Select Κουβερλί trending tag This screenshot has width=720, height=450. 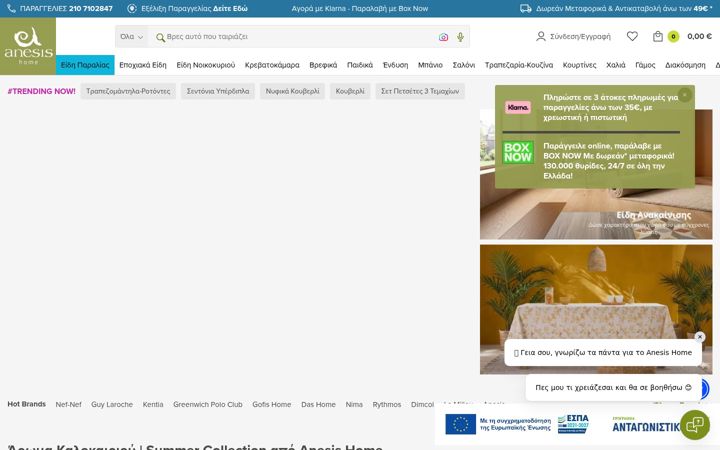click(x=350, y=91)
